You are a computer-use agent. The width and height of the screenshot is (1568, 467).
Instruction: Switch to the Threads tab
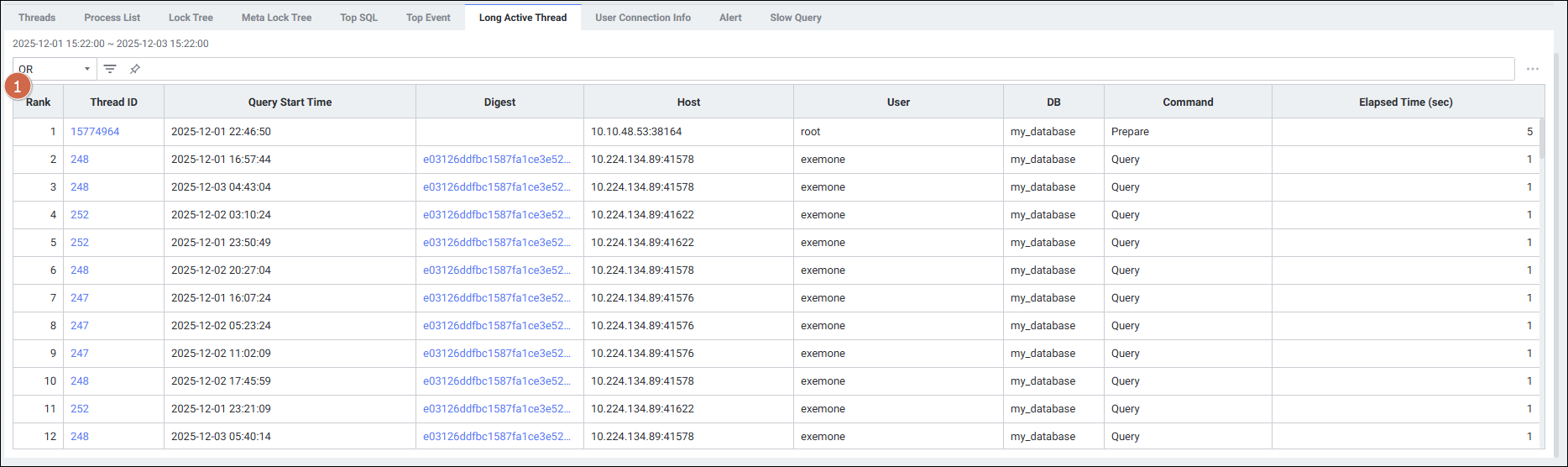click(37, 18)
